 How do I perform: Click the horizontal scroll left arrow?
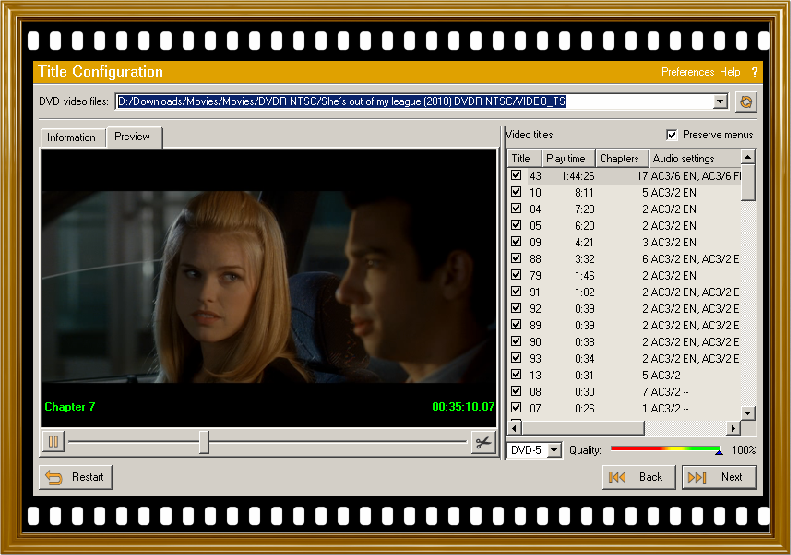click(515, 428)
